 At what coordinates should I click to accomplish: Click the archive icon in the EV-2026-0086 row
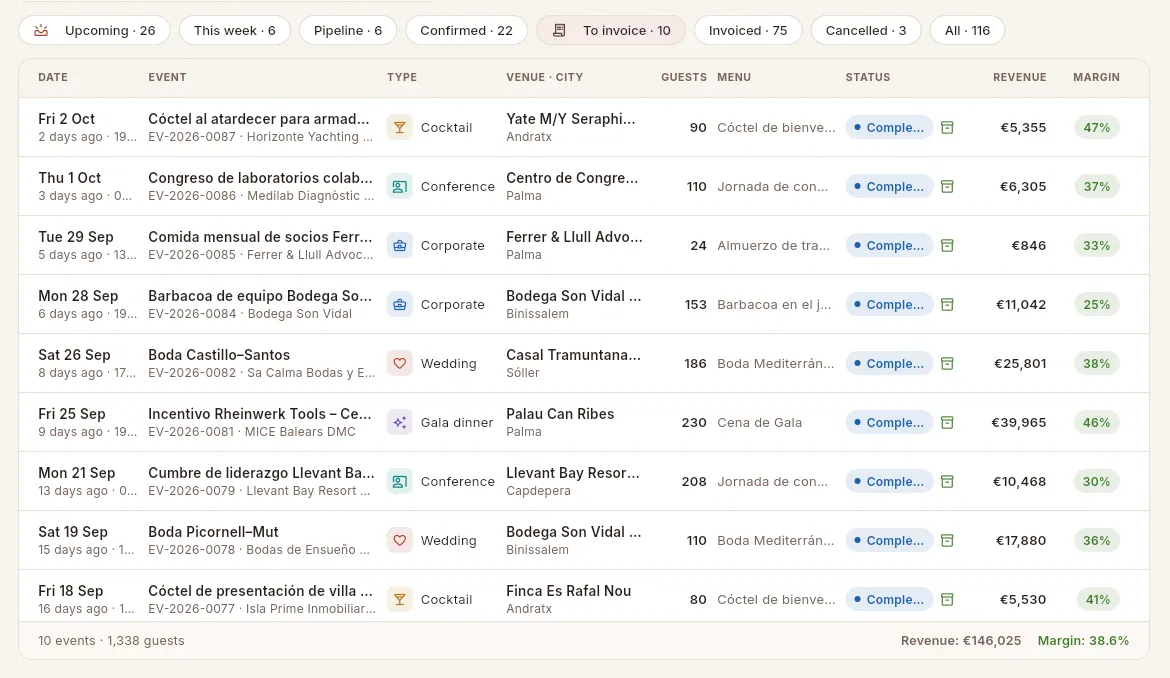click(x=947, y=186)
